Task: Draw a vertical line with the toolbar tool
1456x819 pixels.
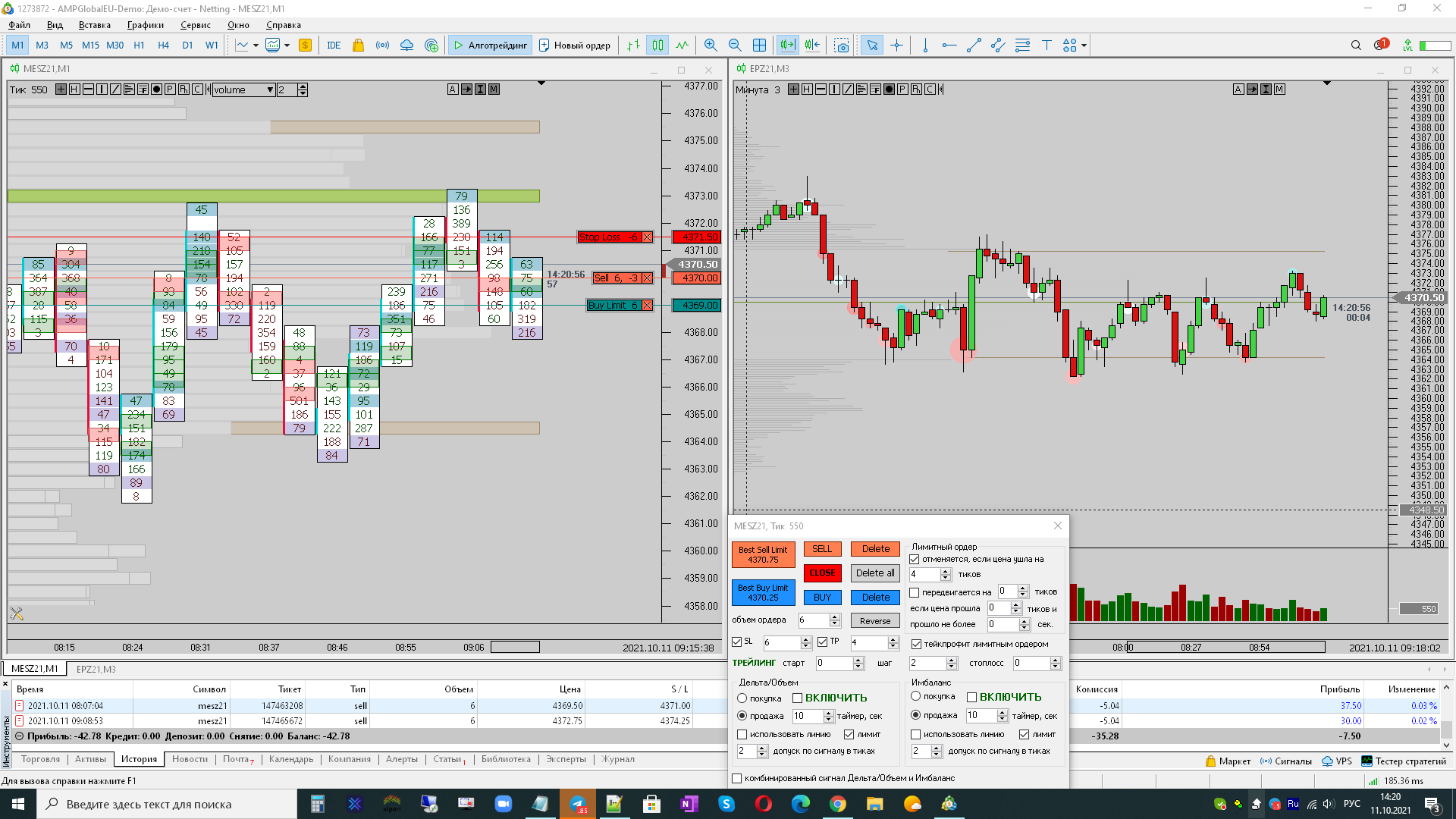Action: [x=924, y=45]
